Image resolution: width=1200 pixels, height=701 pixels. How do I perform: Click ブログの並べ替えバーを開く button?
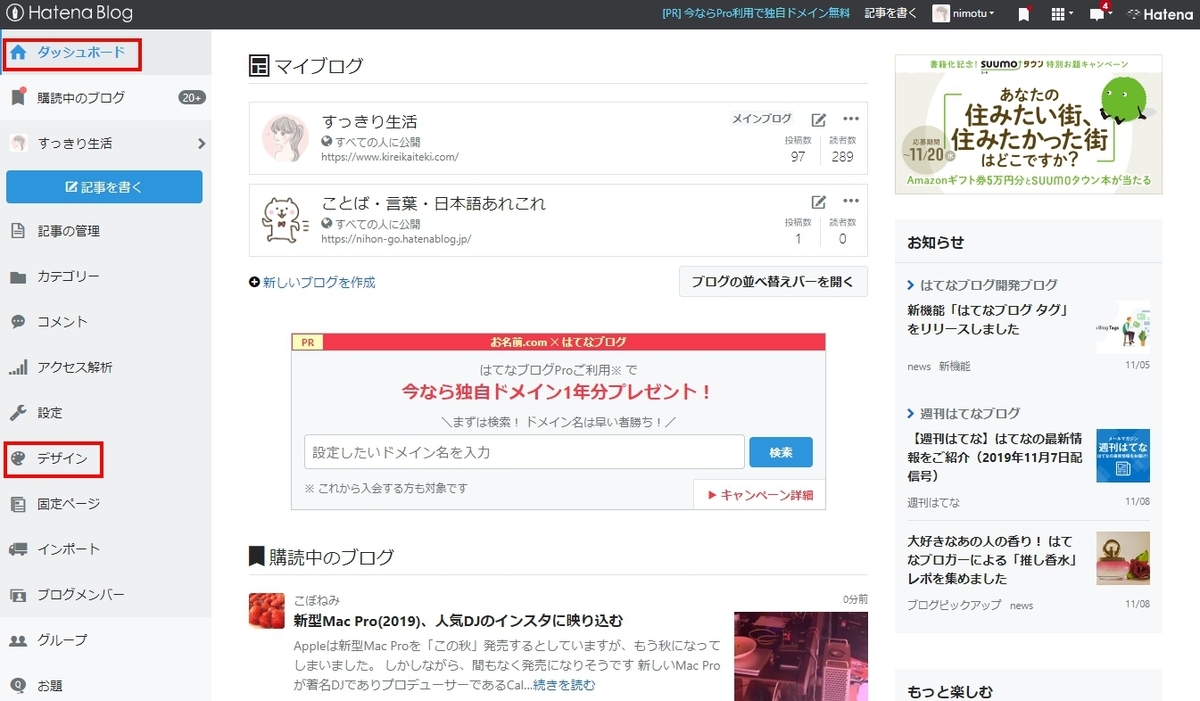coord(773,281)
